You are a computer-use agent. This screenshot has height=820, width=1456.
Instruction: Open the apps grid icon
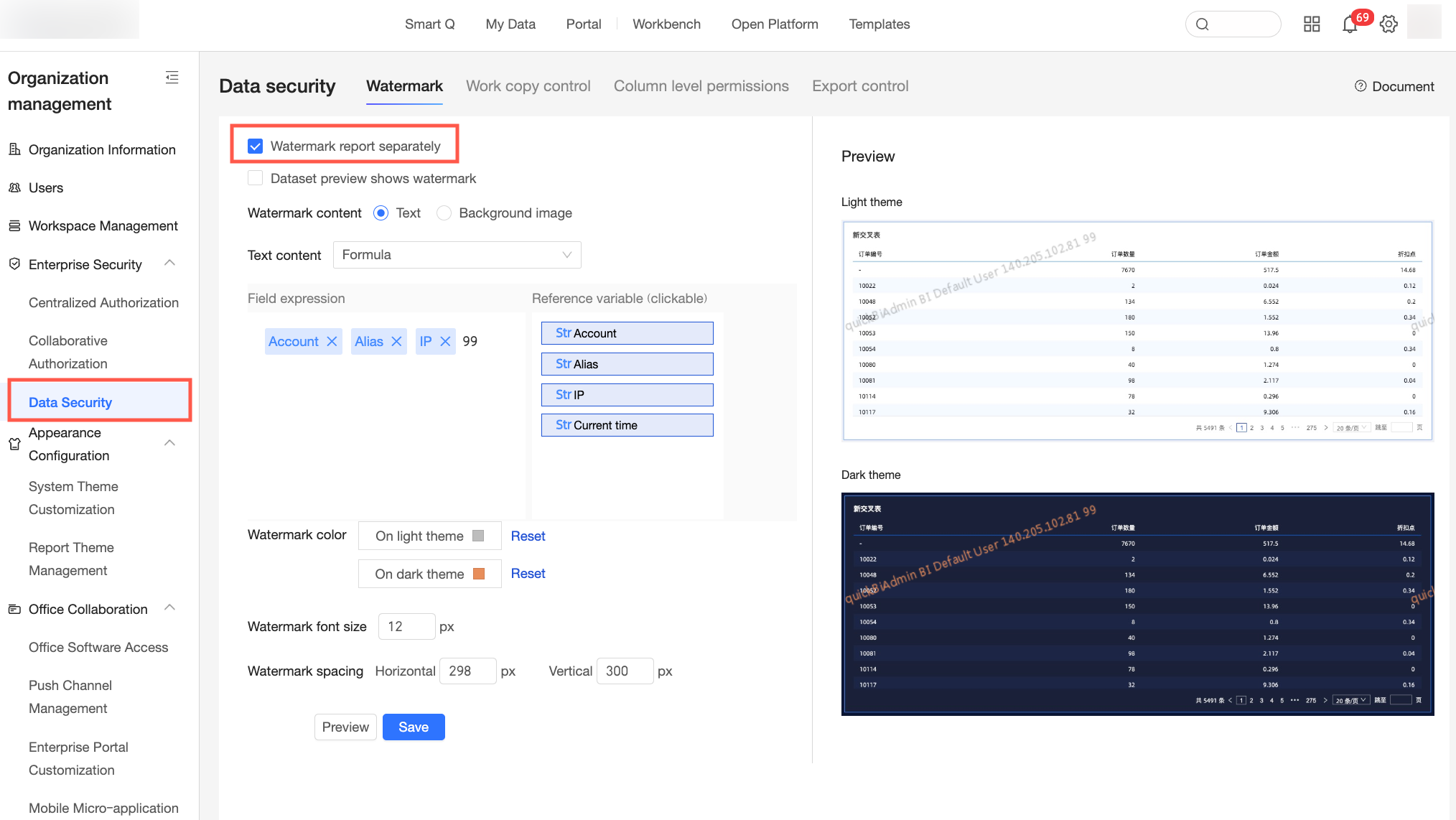point(1312,24)
